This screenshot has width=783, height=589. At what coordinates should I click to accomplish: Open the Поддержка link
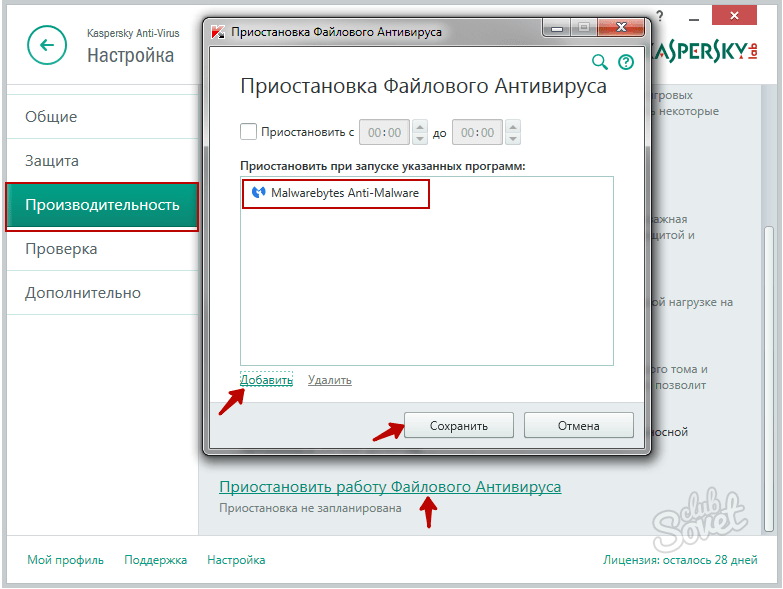click(155, 560)
